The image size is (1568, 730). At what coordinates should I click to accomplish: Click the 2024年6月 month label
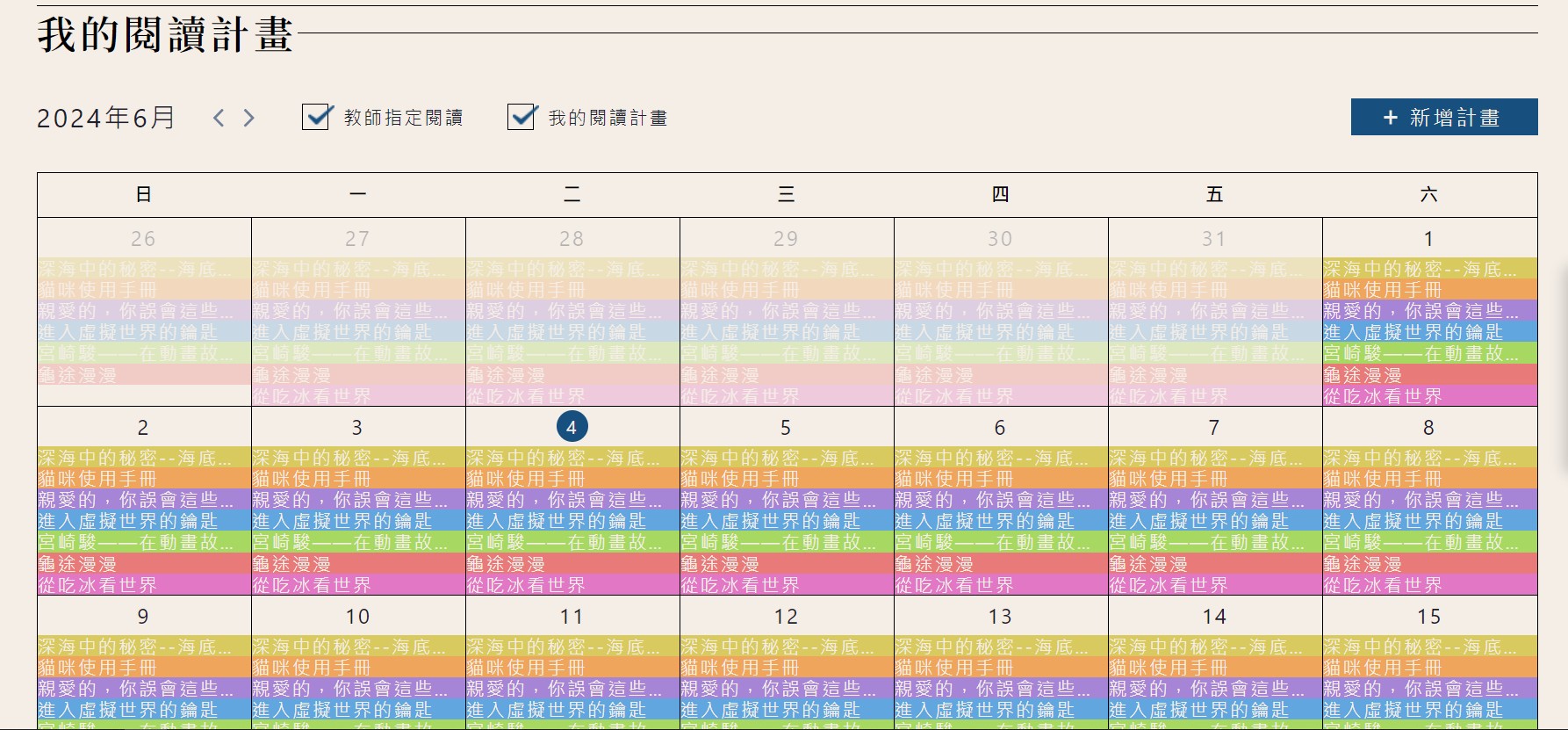(x=106, y=118)
